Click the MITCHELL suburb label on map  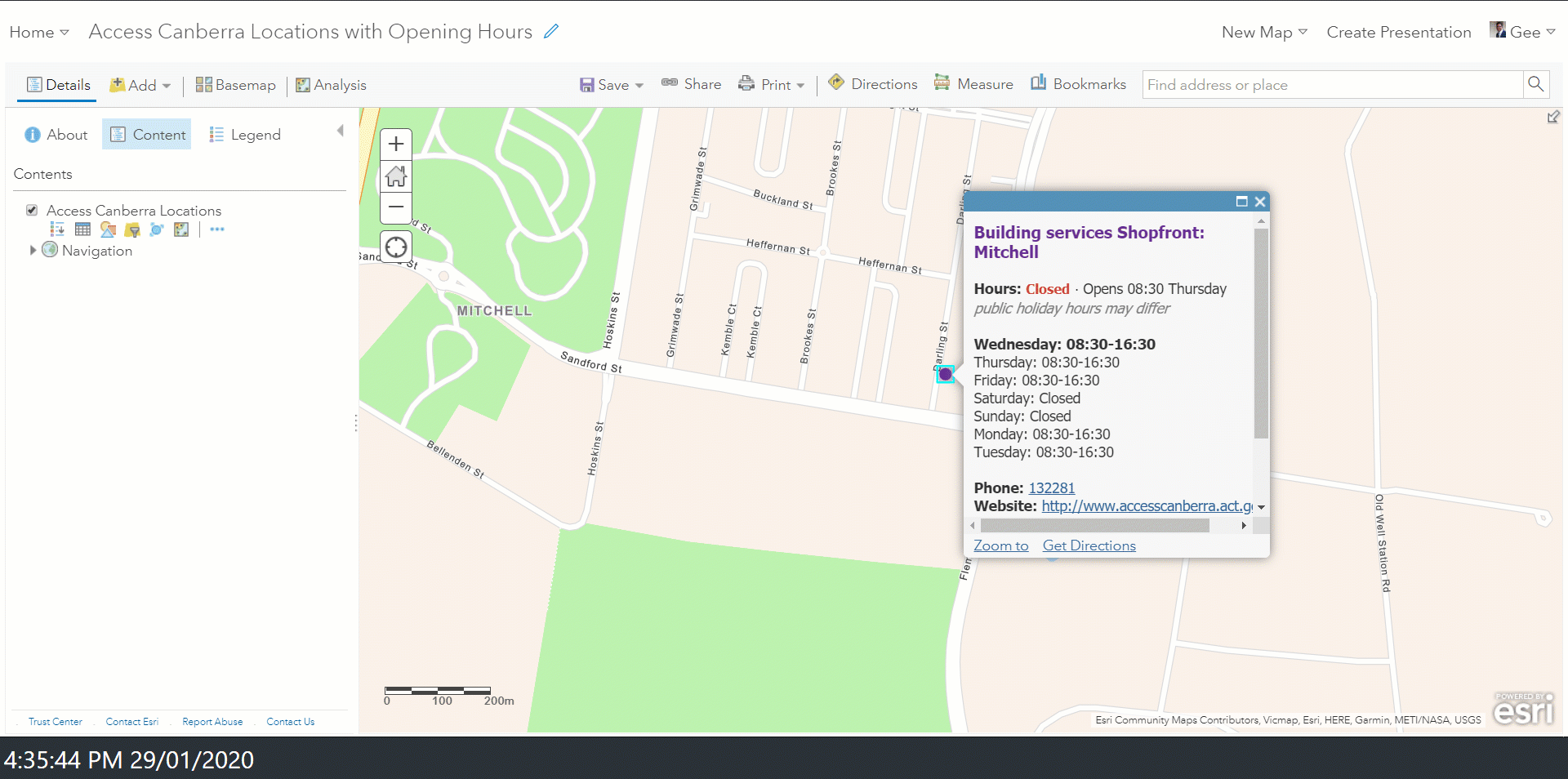point(494,311)
